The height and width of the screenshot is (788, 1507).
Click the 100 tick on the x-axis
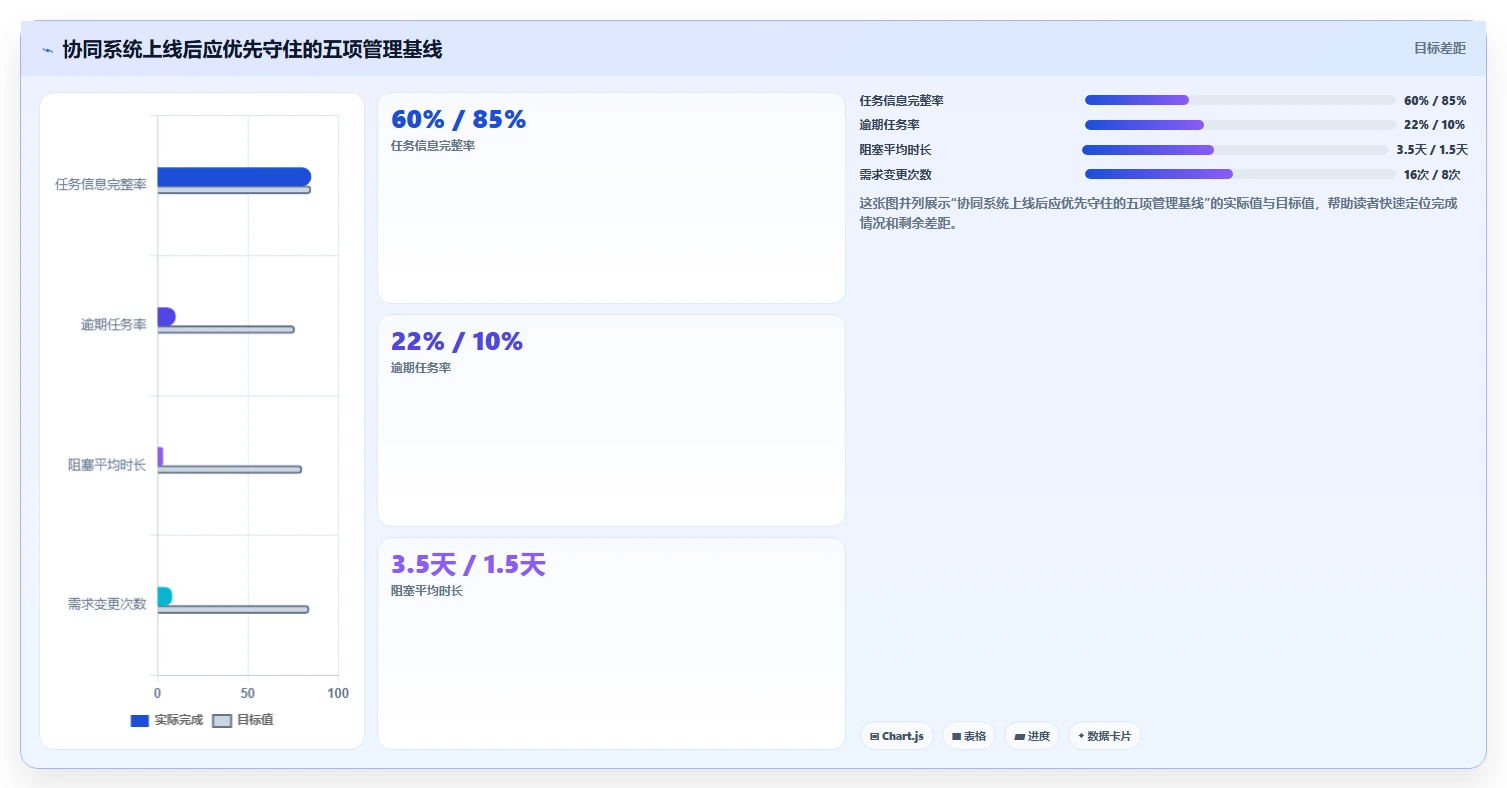click(x=338, y=693)
